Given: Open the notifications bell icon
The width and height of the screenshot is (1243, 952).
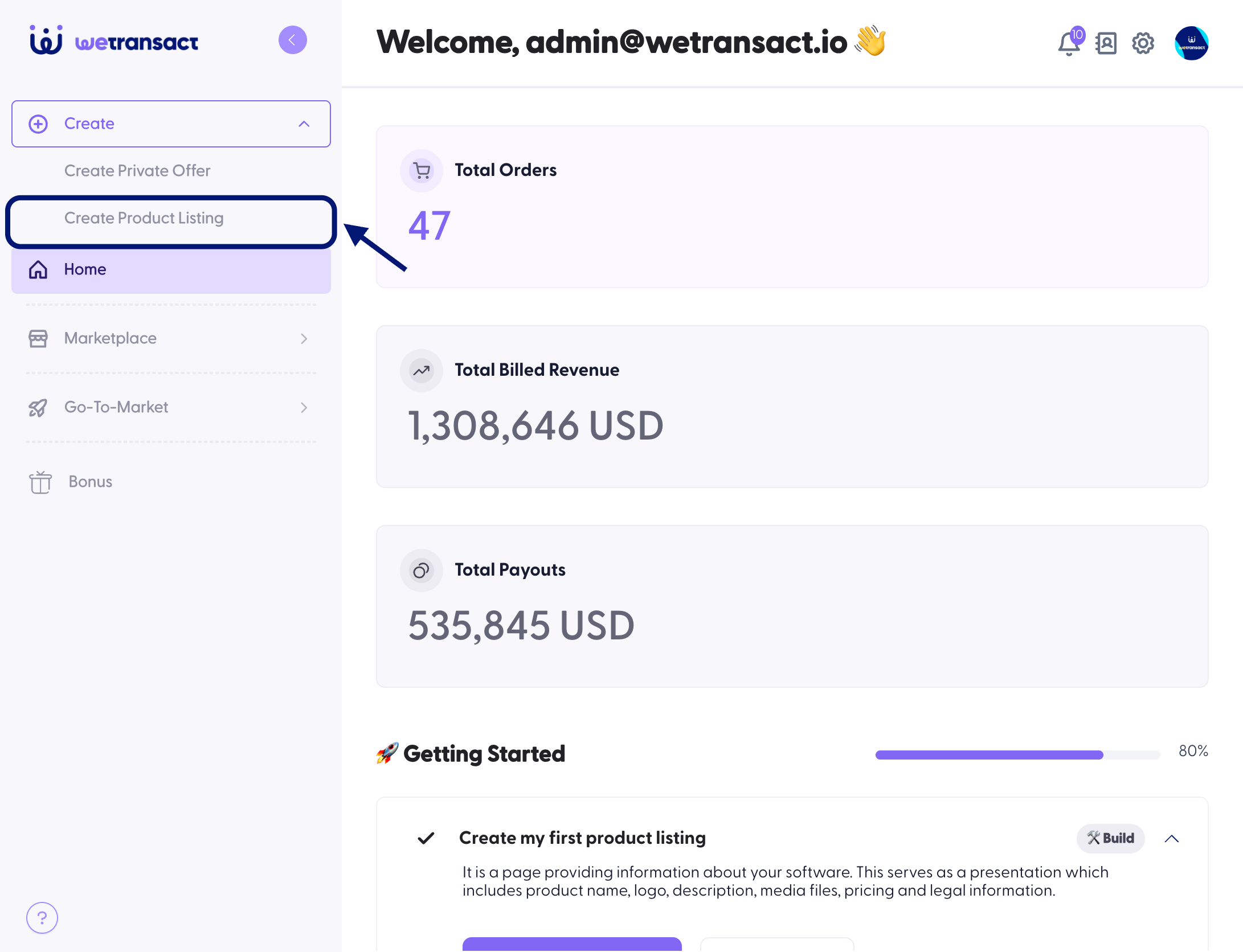Looking at the screenshot, I should tap(1069, 43).
